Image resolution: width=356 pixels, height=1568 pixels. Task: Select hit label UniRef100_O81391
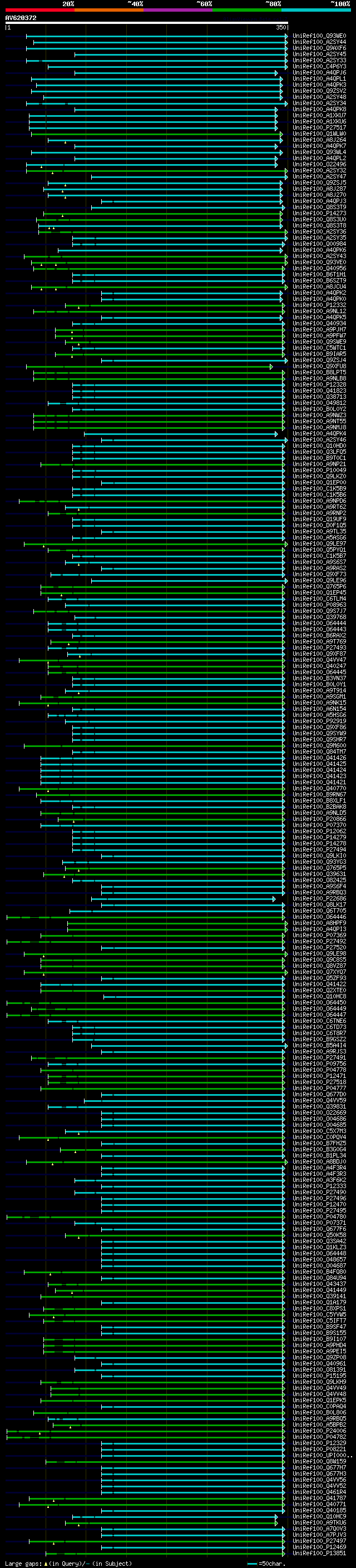pos(319,1369)
